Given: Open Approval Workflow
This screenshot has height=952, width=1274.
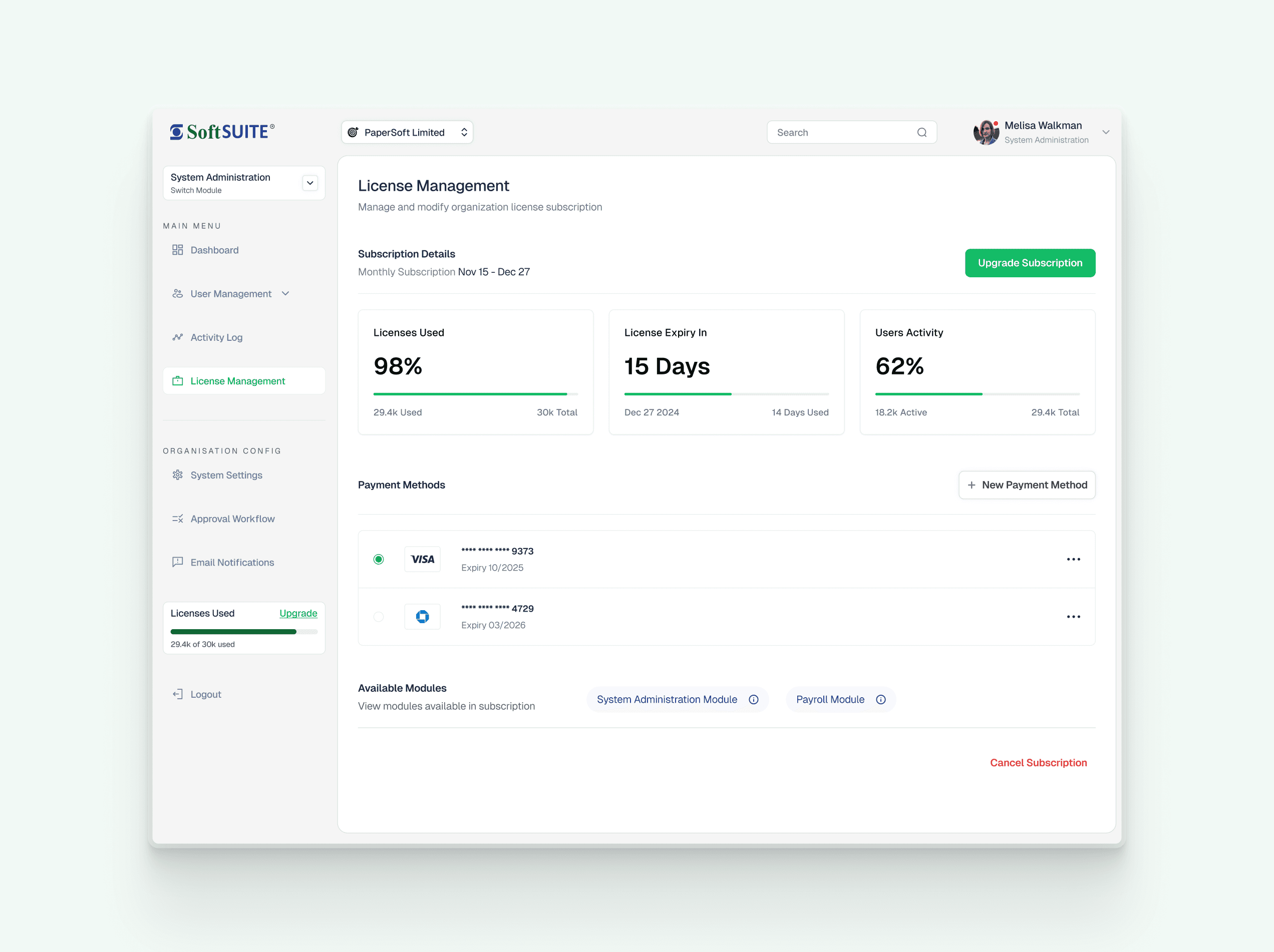Looking at the screenshot, I should [243, 519].
